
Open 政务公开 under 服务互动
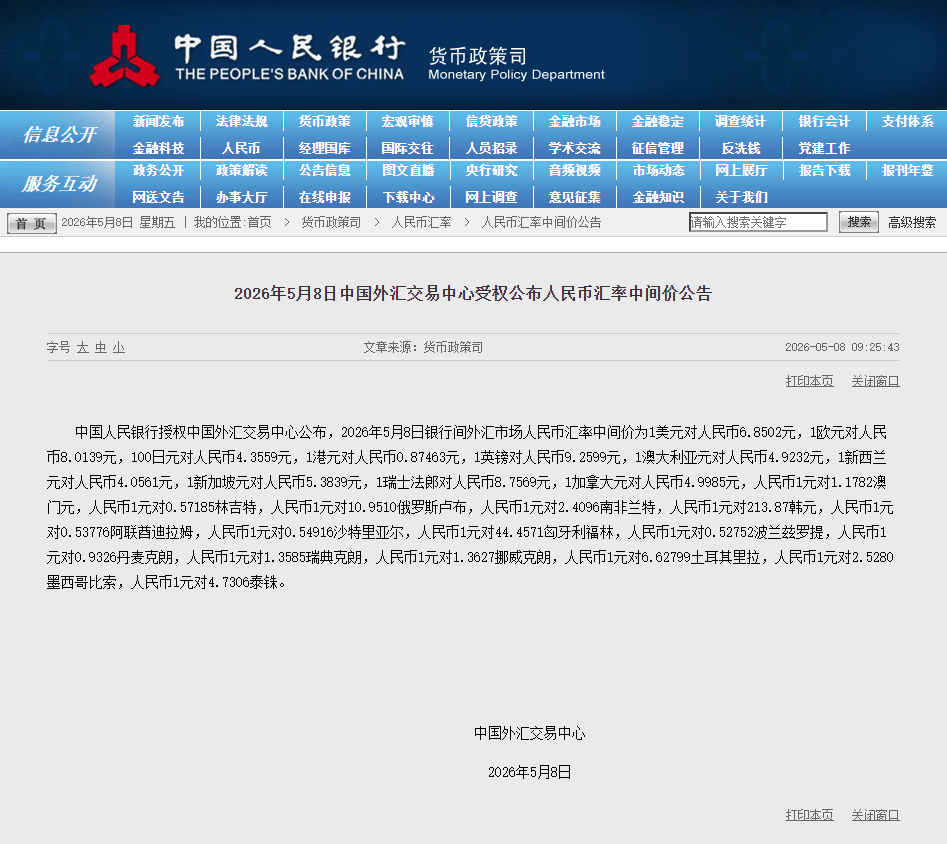point(158,170)
